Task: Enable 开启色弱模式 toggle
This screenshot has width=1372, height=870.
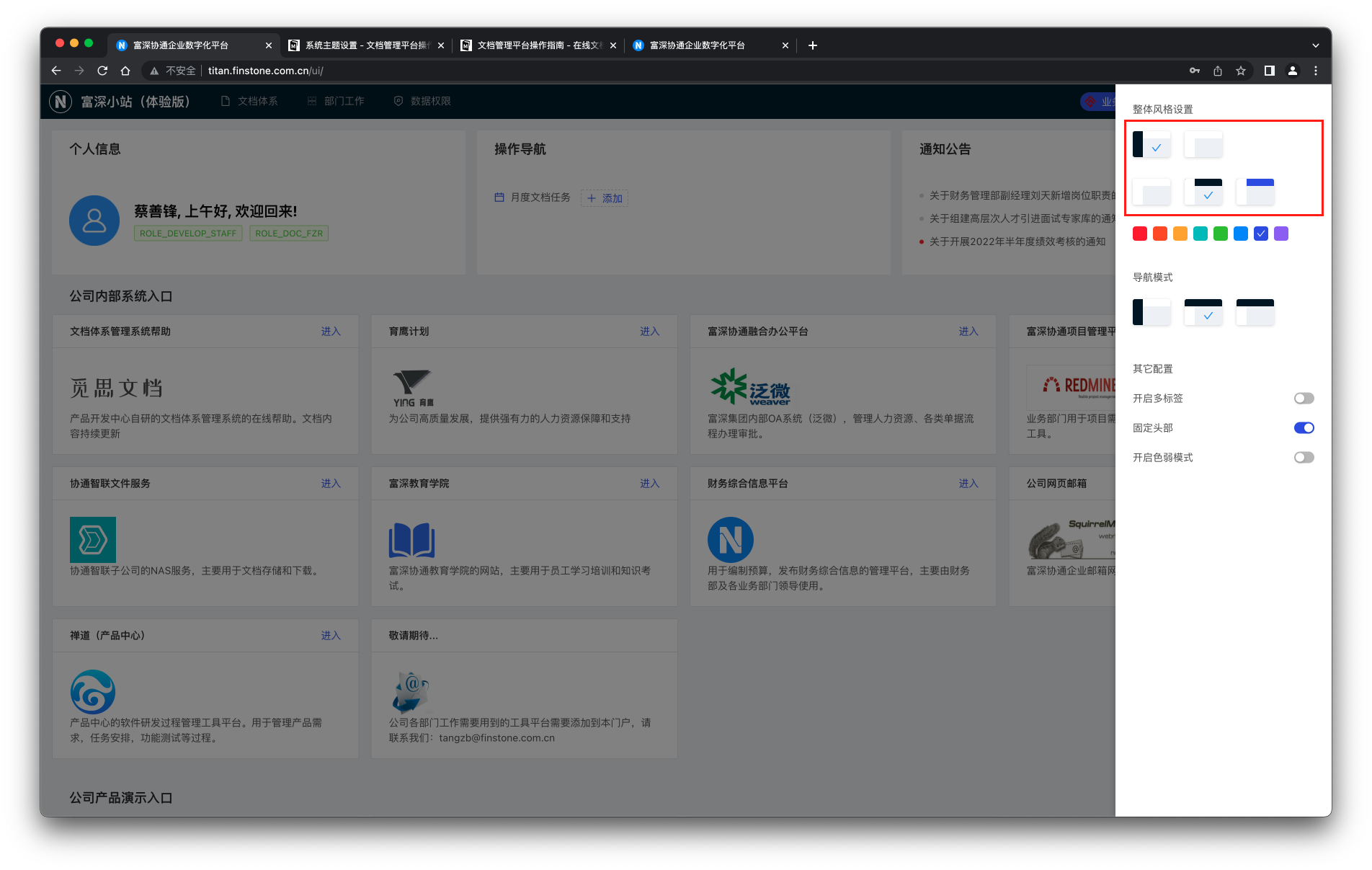Action: [x=1304, y=458]
